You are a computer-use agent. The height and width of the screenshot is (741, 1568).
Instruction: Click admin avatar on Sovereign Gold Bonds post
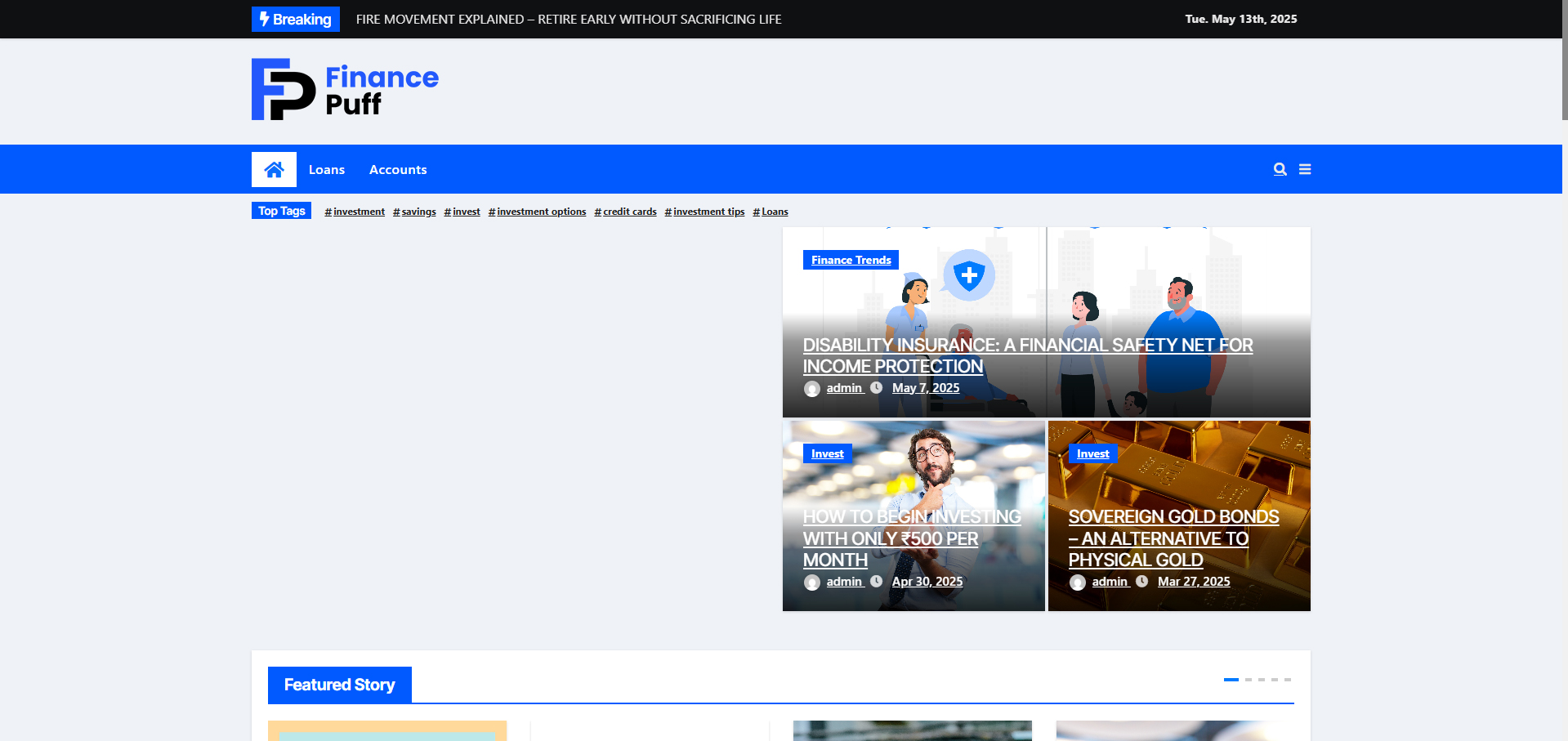(x=1077, y=583)
